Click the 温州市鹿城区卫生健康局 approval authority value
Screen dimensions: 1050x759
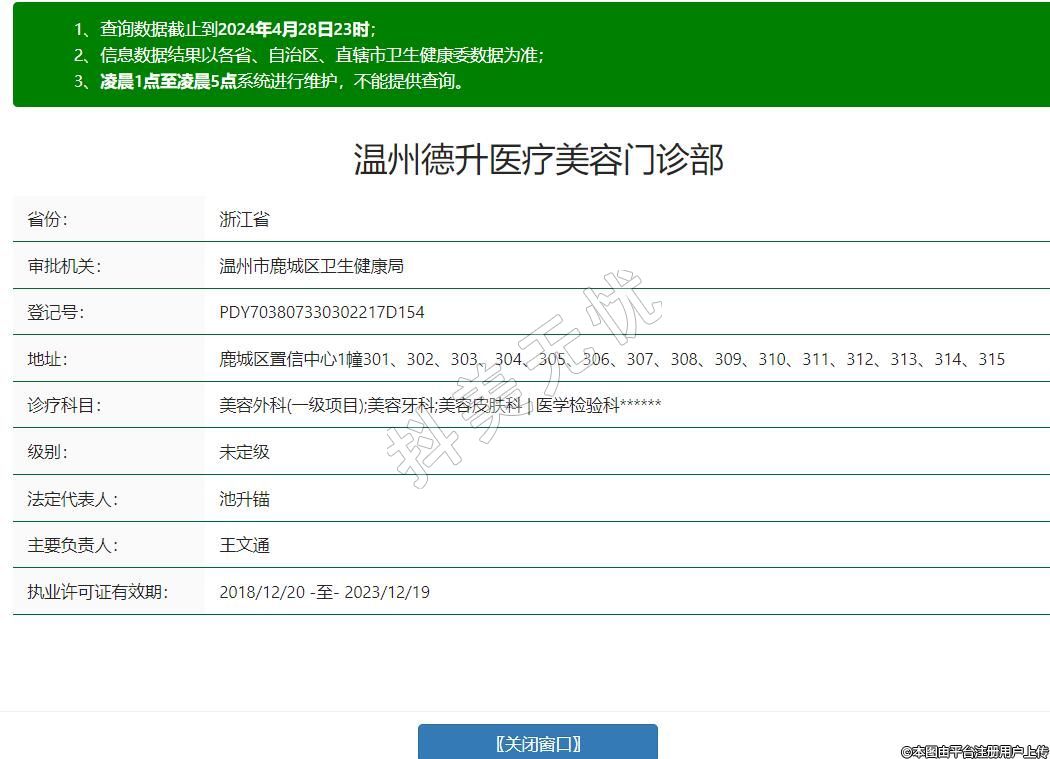311,266
